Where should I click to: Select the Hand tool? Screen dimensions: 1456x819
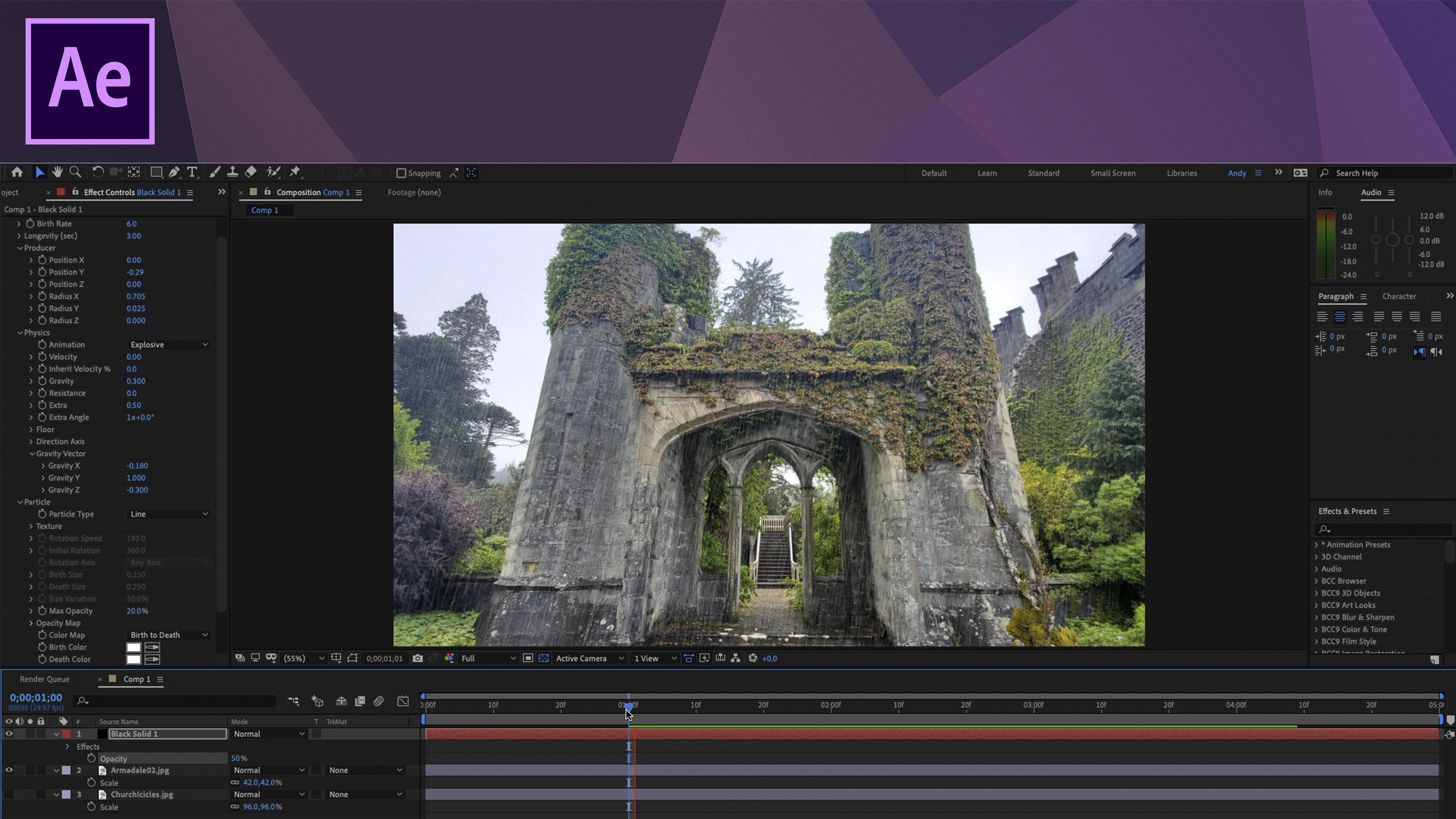(57, 172)
